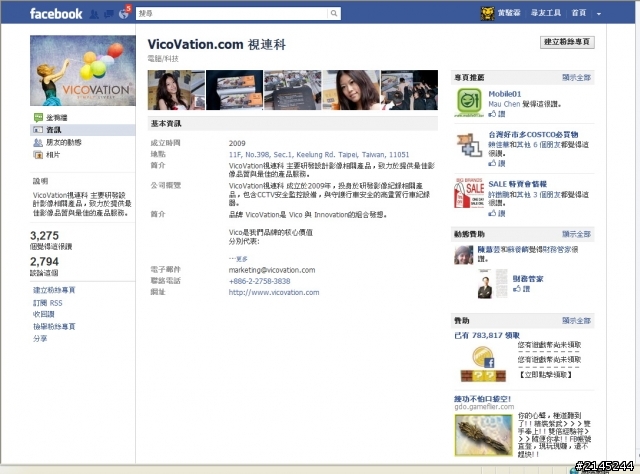Open the 783,817 ad headline link
Image resolution: width=640 pixels, height=474 pixels.
pos(487,336)
